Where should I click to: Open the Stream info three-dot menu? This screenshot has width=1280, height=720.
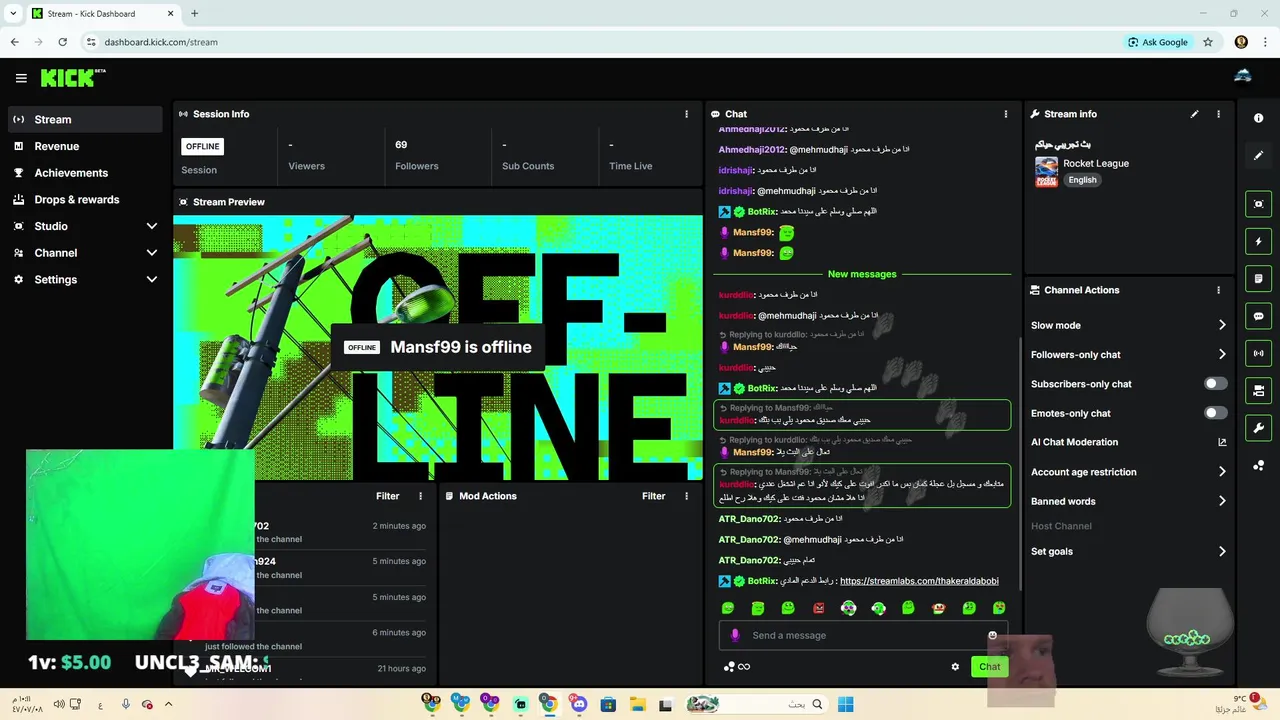pos(1218,114)
